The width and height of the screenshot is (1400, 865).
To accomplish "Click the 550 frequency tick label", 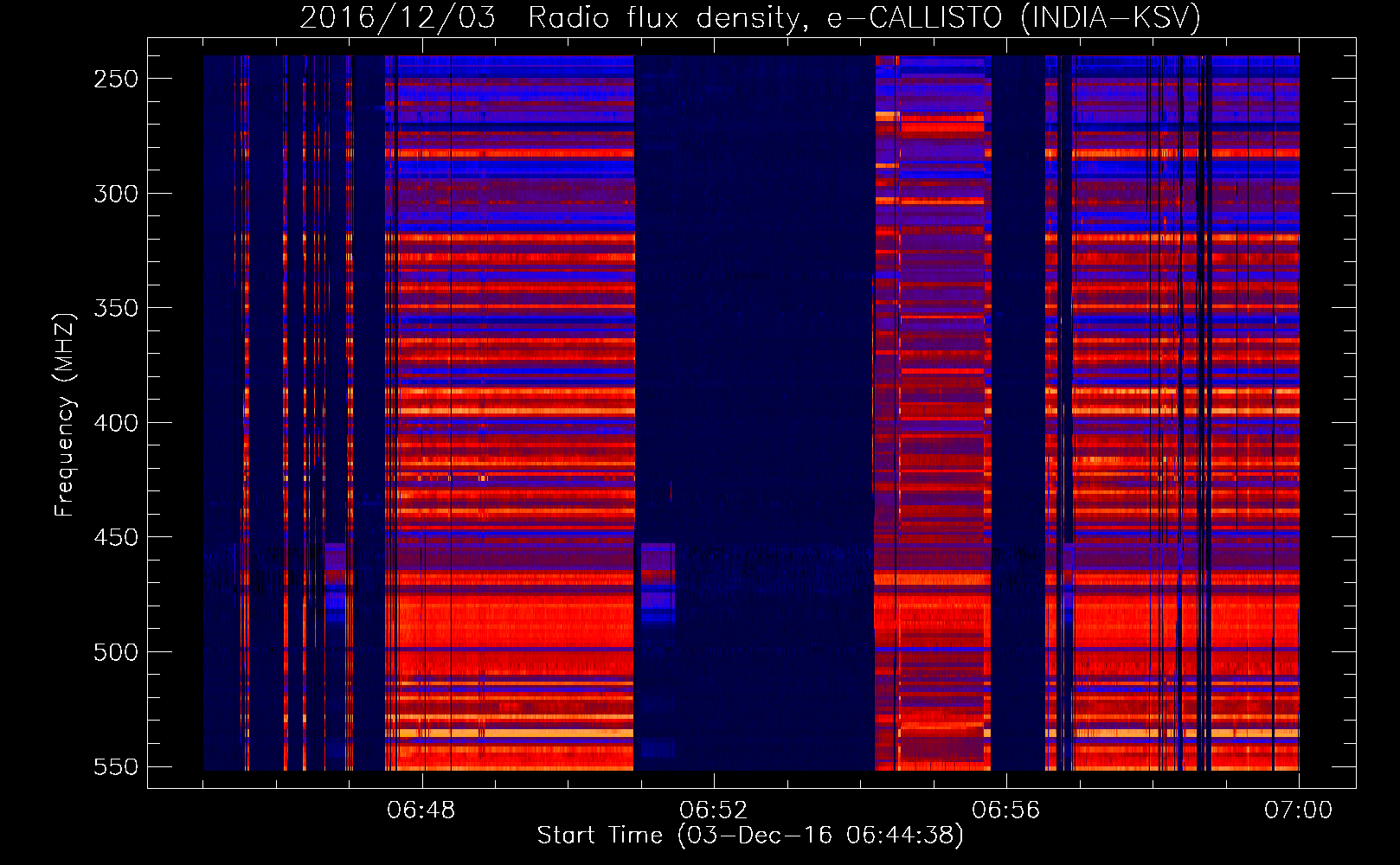I will pyautogui.click(x=116, y=767).
